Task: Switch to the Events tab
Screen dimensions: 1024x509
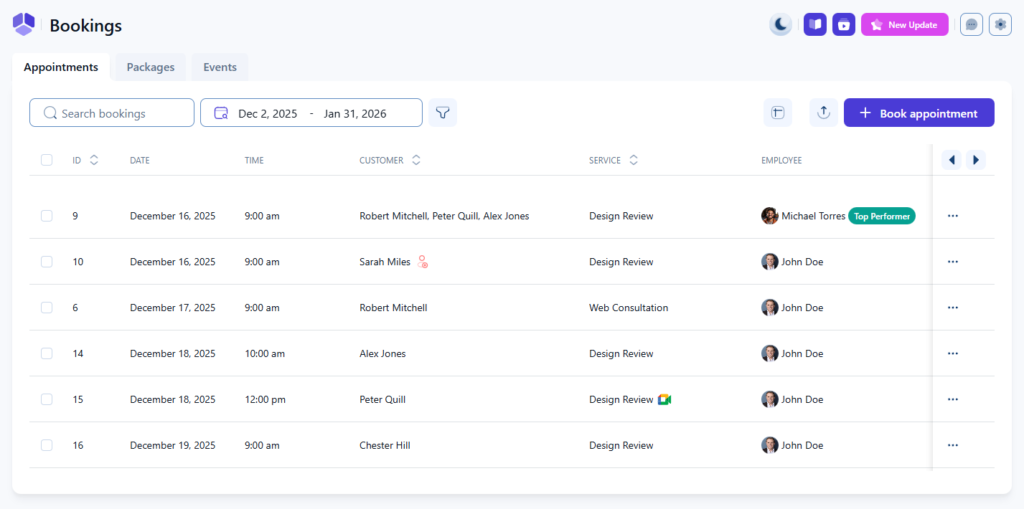Action: [x=220, y=67]
